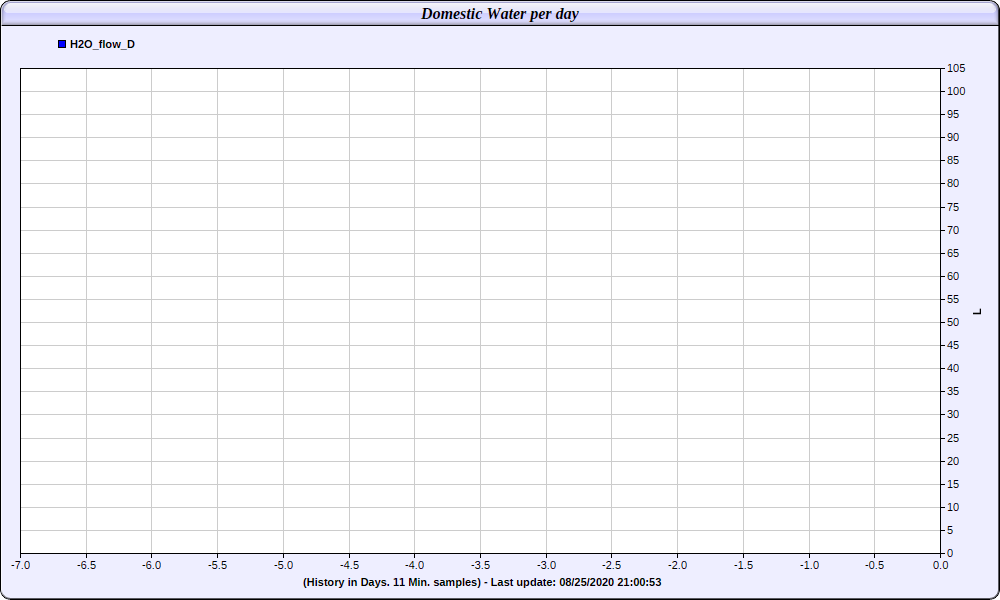
Task: Click the 50 y-axis value
Action: click(x=953, y=322)
